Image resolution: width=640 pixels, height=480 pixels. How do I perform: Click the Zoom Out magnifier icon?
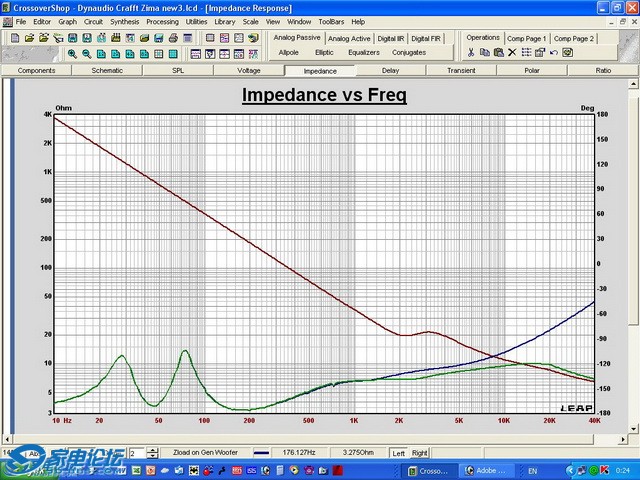point(88,53)
